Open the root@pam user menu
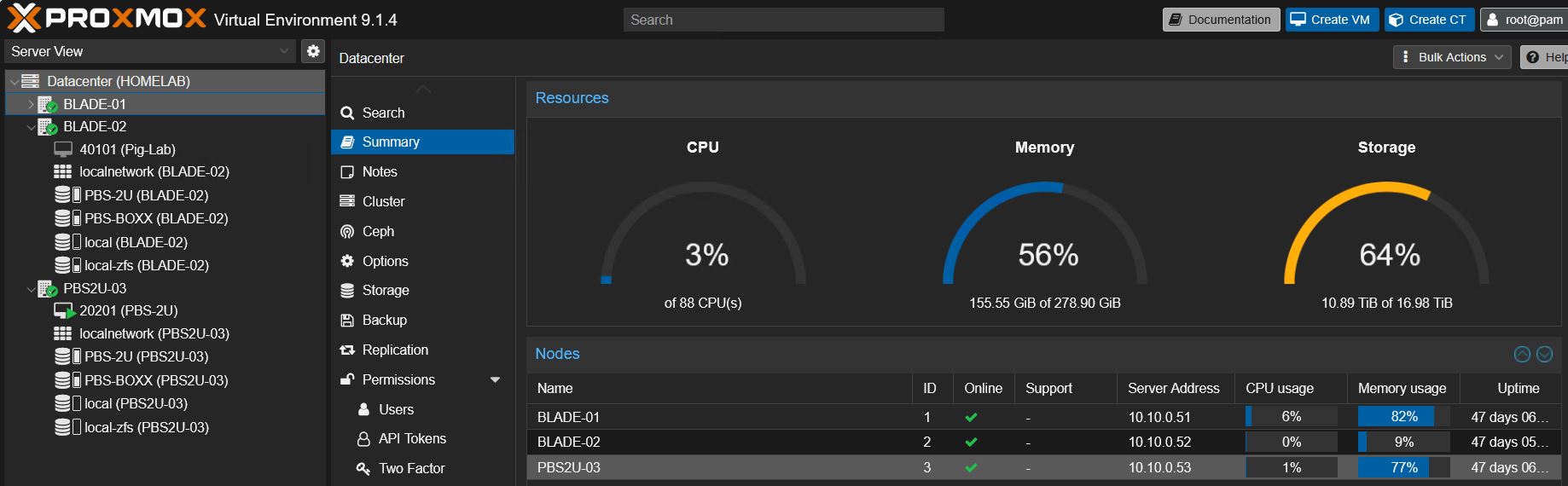Viewport: 1568px width, 486px height. point(1524,20)
